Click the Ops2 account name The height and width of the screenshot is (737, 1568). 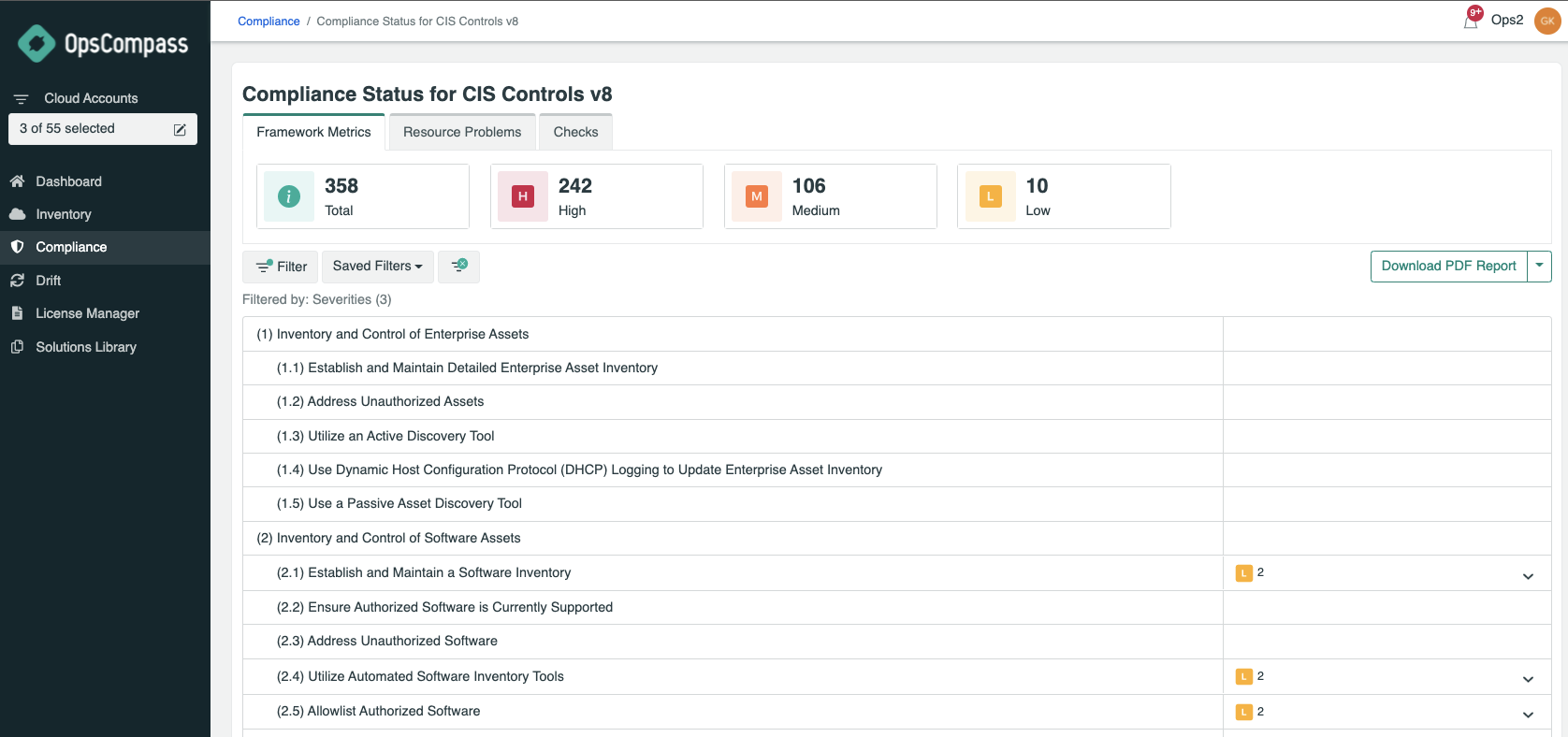(x=1507, y=20)
